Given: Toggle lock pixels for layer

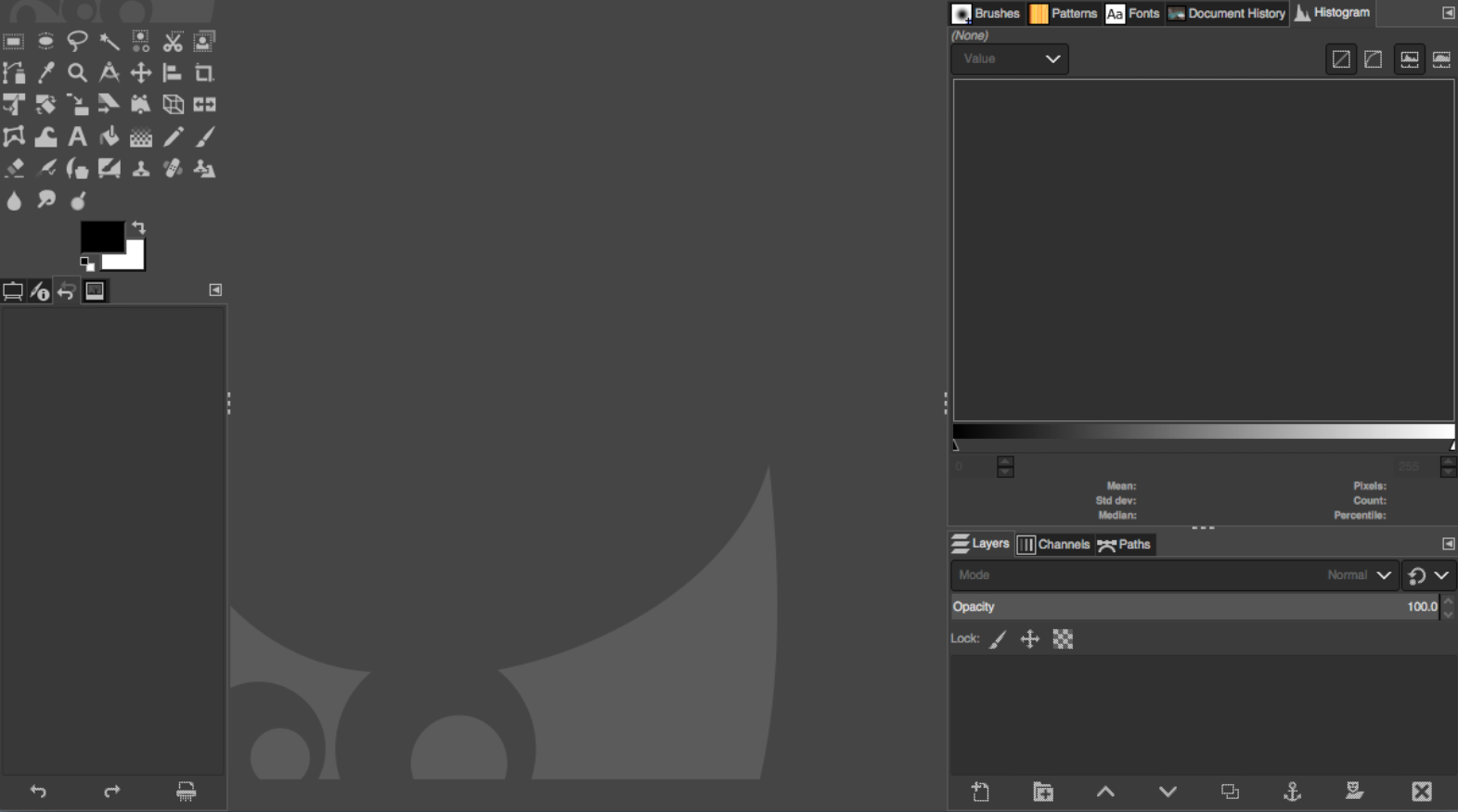Looking at the screenshot, I should [998, 638].
